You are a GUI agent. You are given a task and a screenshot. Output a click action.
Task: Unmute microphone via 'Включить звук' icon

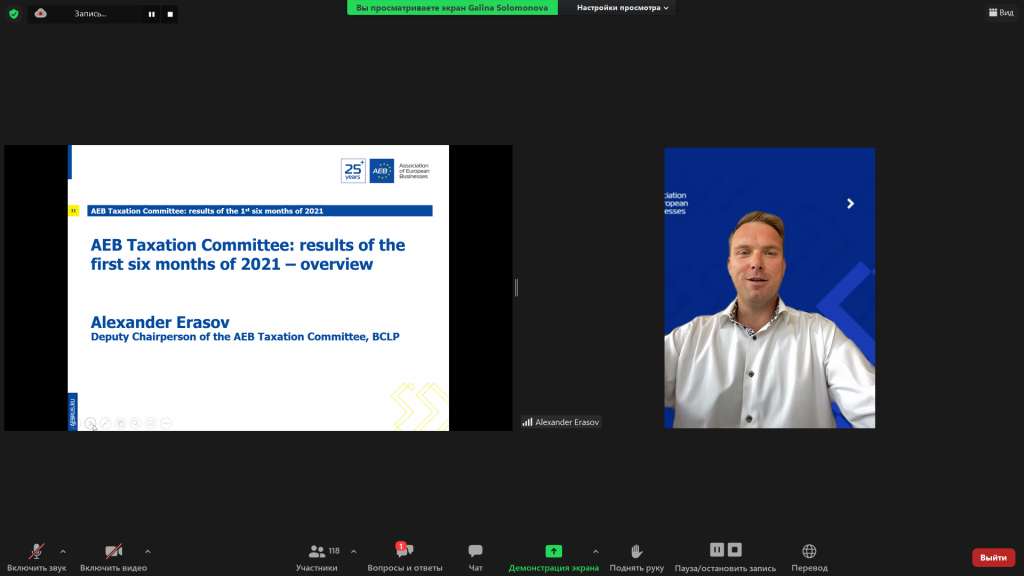pos(37,551)
